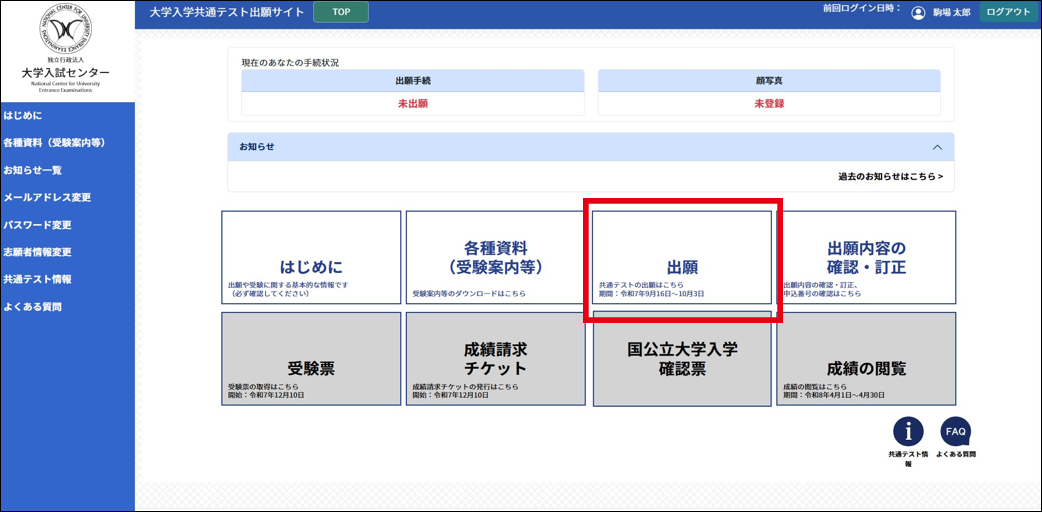This screenshot has width=1042, height=512.
Task: Open パスワード変更 in sidebar
Action: click(37, 225)
